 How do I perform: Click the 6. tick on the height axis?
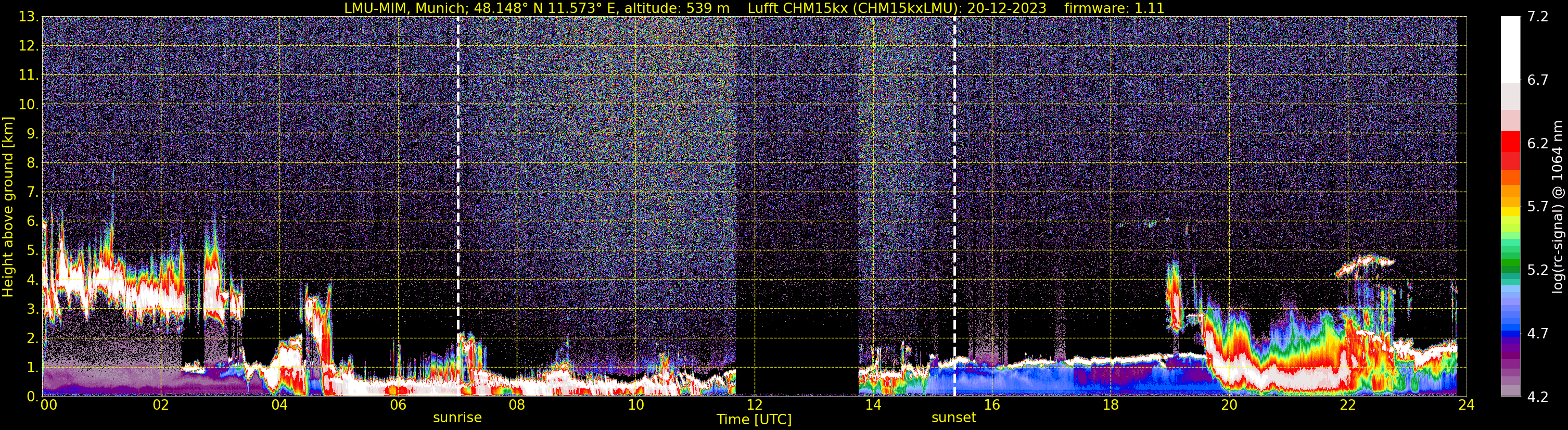point(33,222)
